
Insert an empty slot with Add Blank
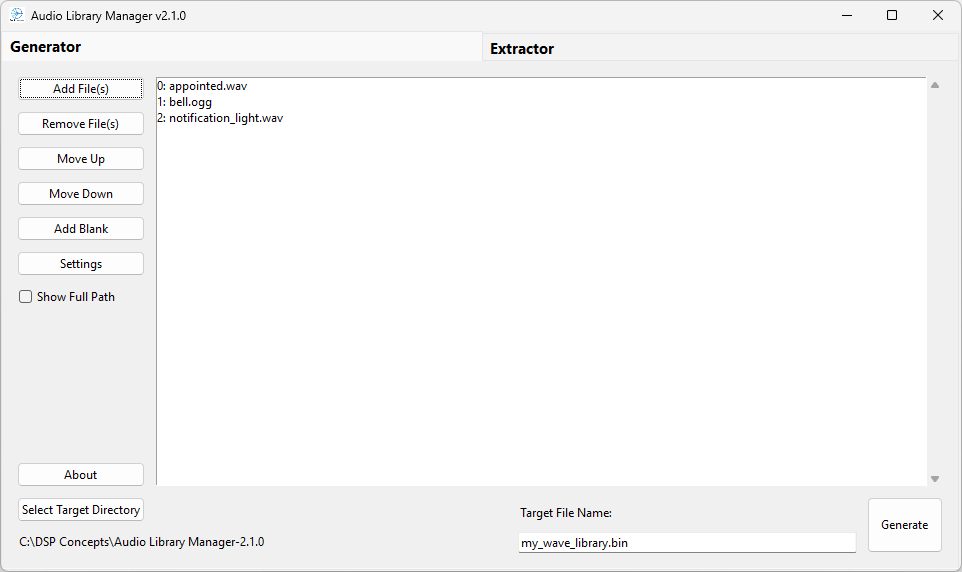[x=81, y=229]
